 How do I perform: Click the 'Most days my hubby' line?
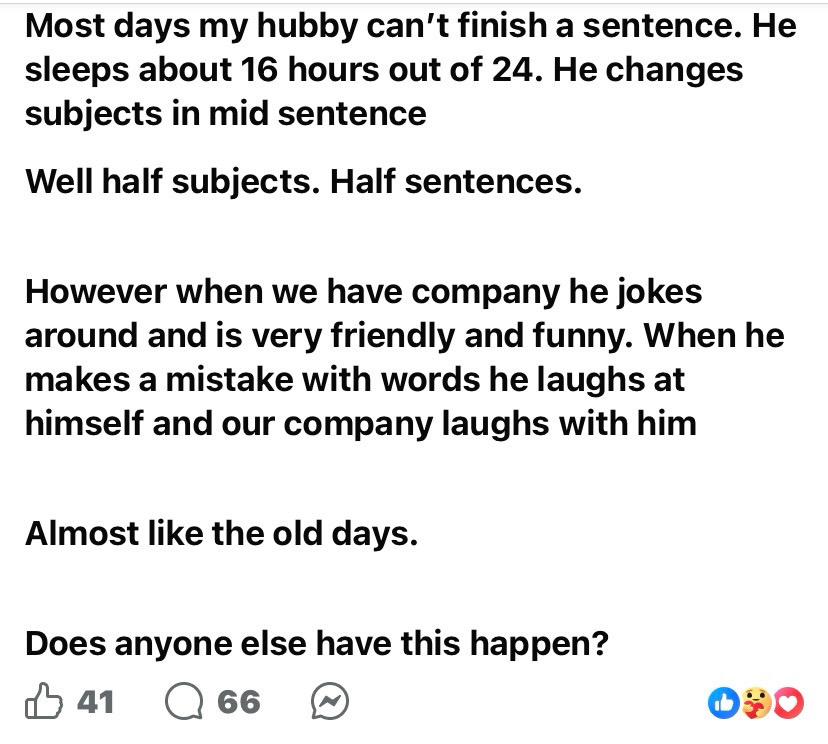click(410, 26)
